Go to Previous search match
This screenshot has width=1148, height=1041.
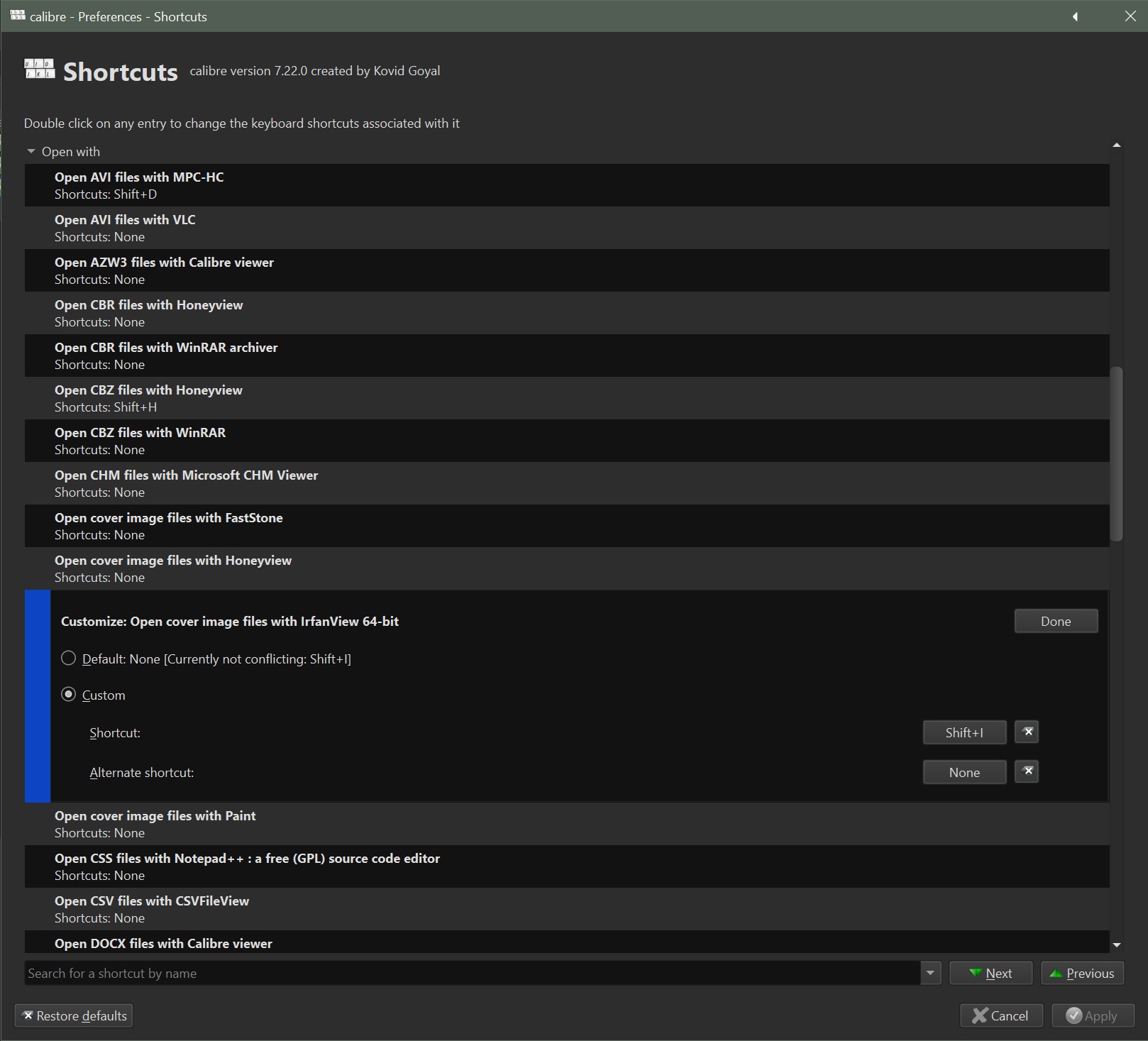click(1083, 973)
